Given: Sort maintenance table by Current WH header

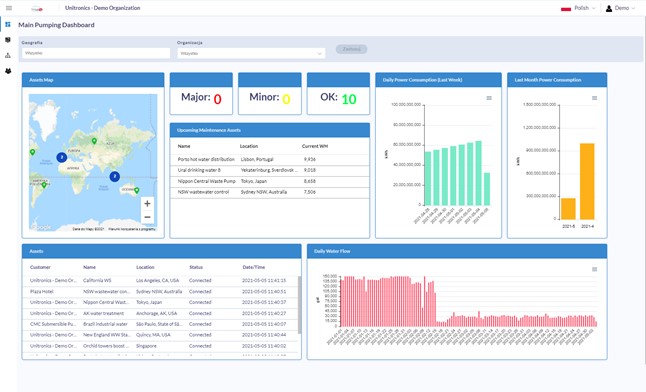Looking at the screenshot, I should 315,146.
